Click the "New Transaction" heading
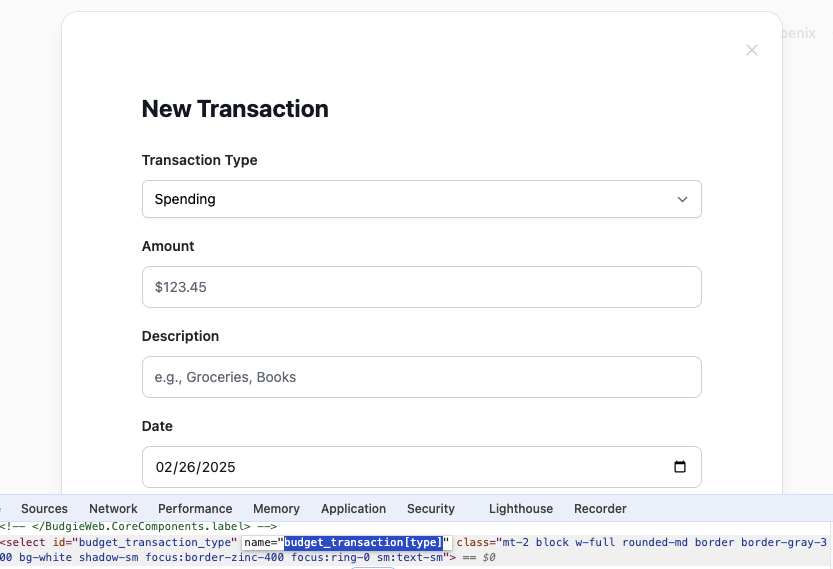Viewport: 833px width, 569px height. [x=235, y=109]
